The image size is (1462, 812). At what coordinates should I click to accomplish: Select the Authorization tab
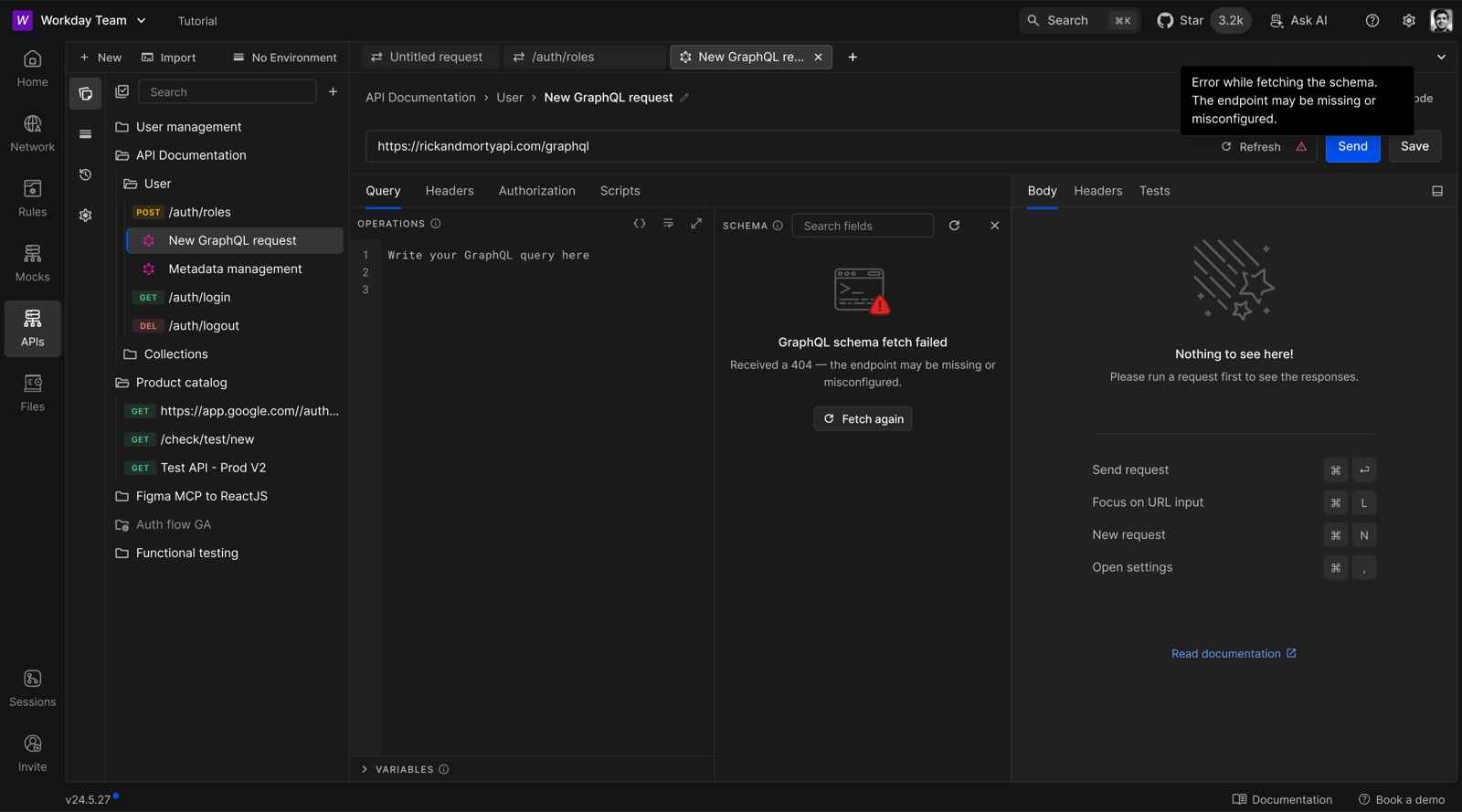pos(537,191)
